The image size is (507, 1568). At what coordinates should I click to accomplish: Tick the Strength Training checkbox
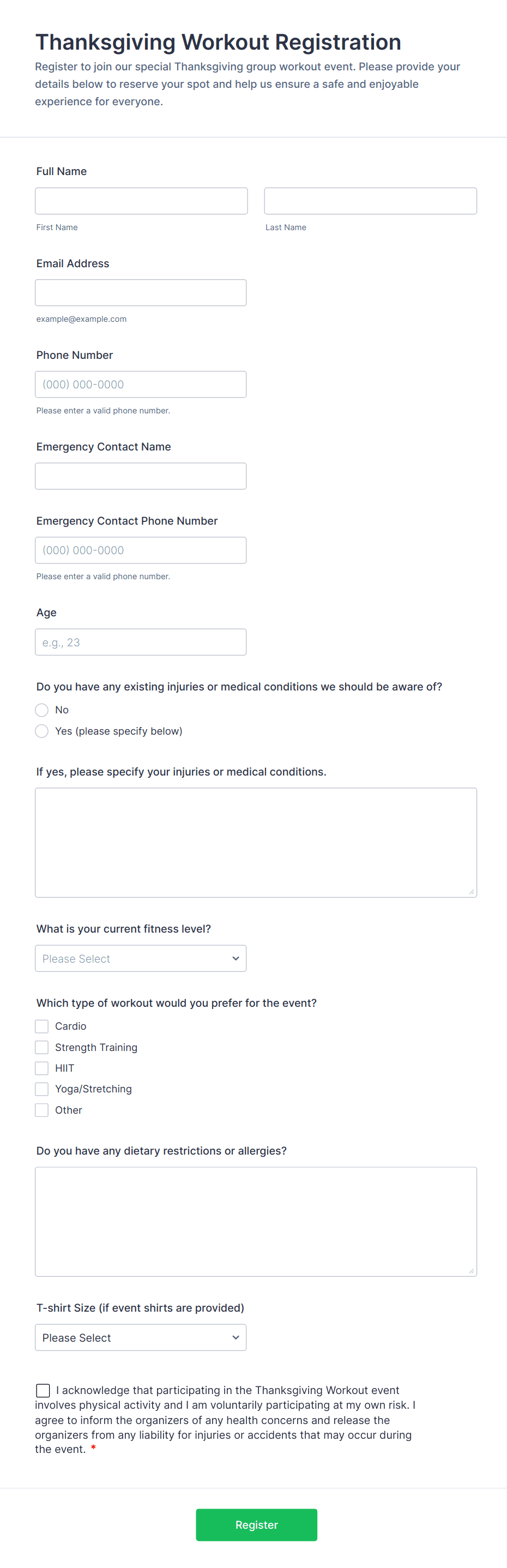[x=42, y=1048]
